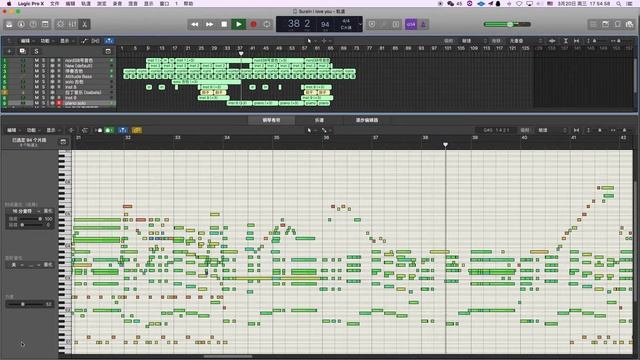
Task: Open the Apple menu
Action: (9, 3)
